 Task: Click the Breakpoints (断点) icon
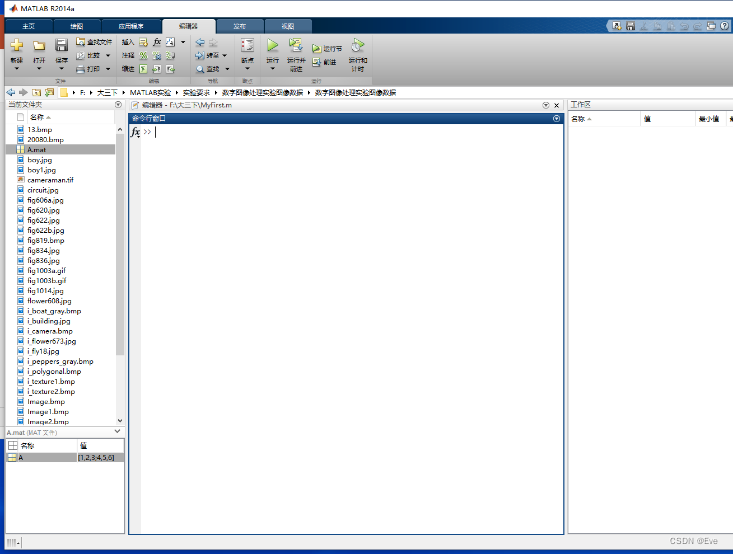coord(247,45)
